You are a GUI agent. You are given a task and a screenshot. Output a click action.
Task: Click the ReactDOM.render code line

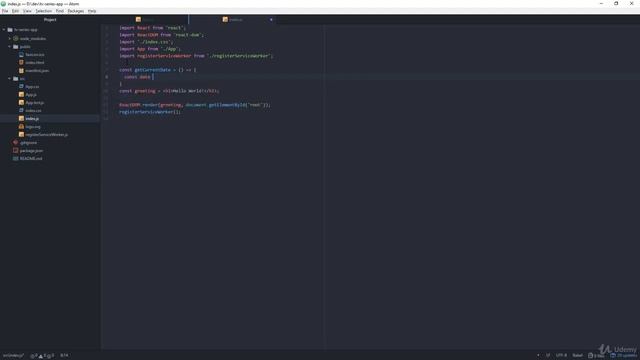point(195,105)
